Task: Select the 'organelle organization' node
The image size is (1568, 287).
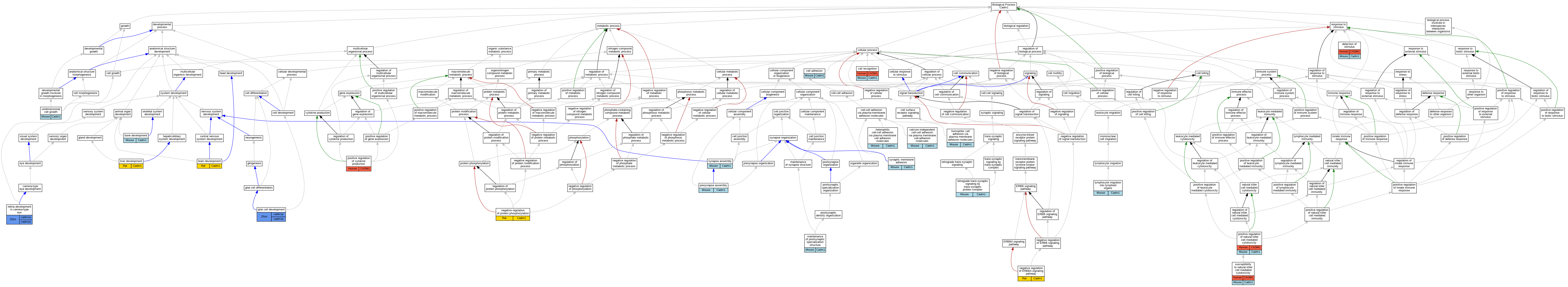Action: point(864,163)
